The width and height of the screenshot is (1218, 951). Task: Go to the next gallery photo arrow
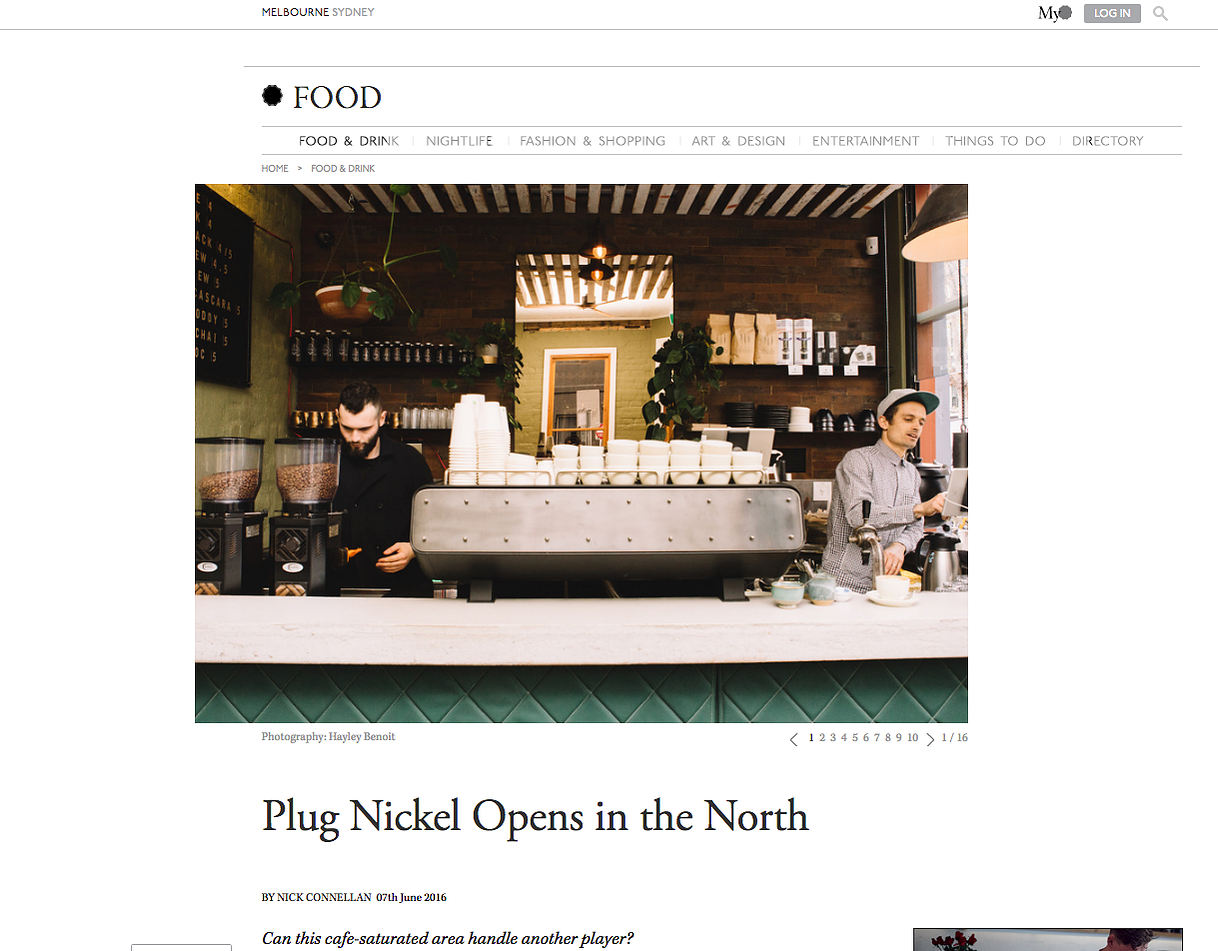click(x=930, y=739)
